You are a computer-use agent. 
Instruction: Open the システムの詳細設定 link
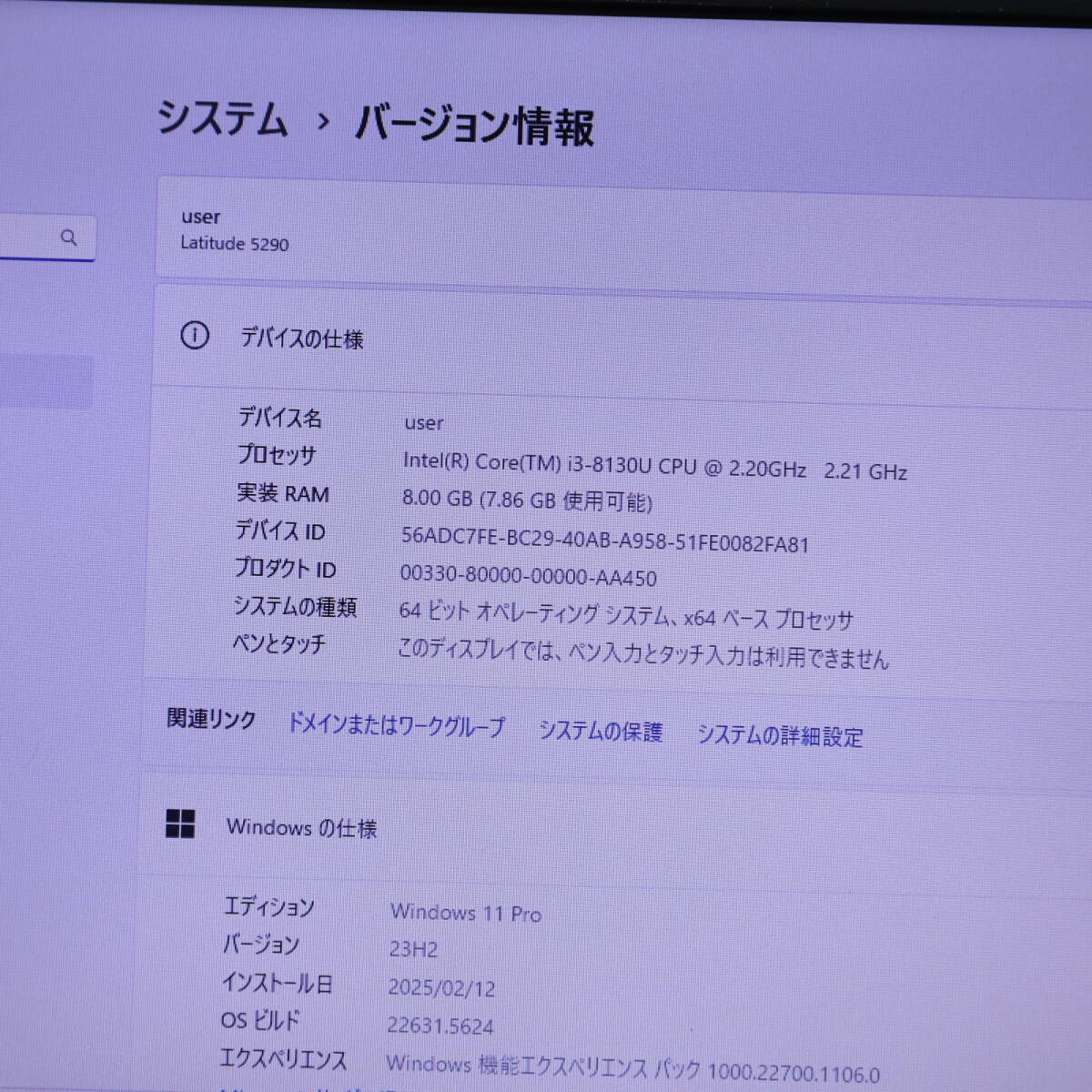click(x=780, y=735)
